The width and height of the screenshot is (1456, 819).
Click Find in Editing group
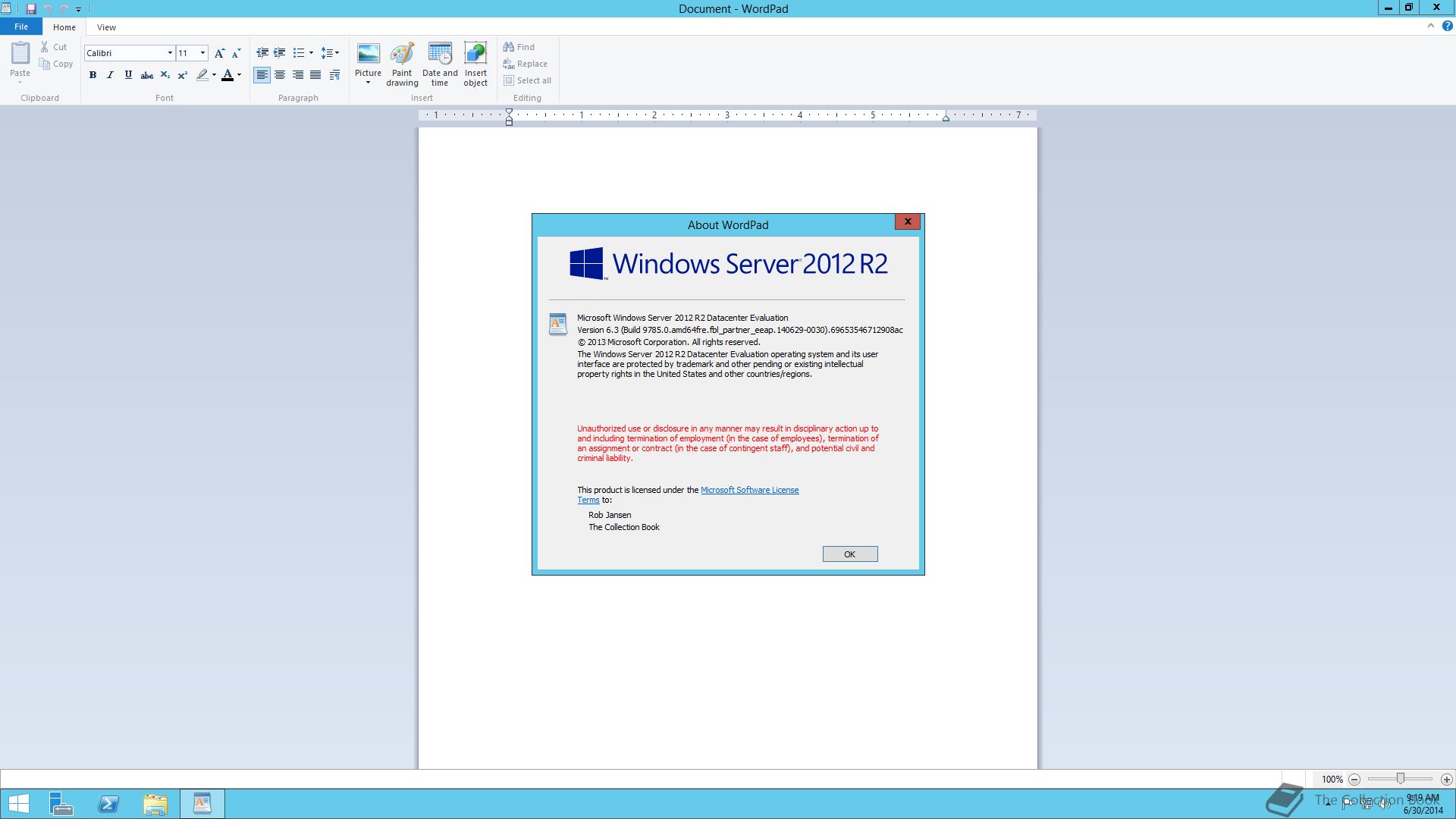coord(519,47)
